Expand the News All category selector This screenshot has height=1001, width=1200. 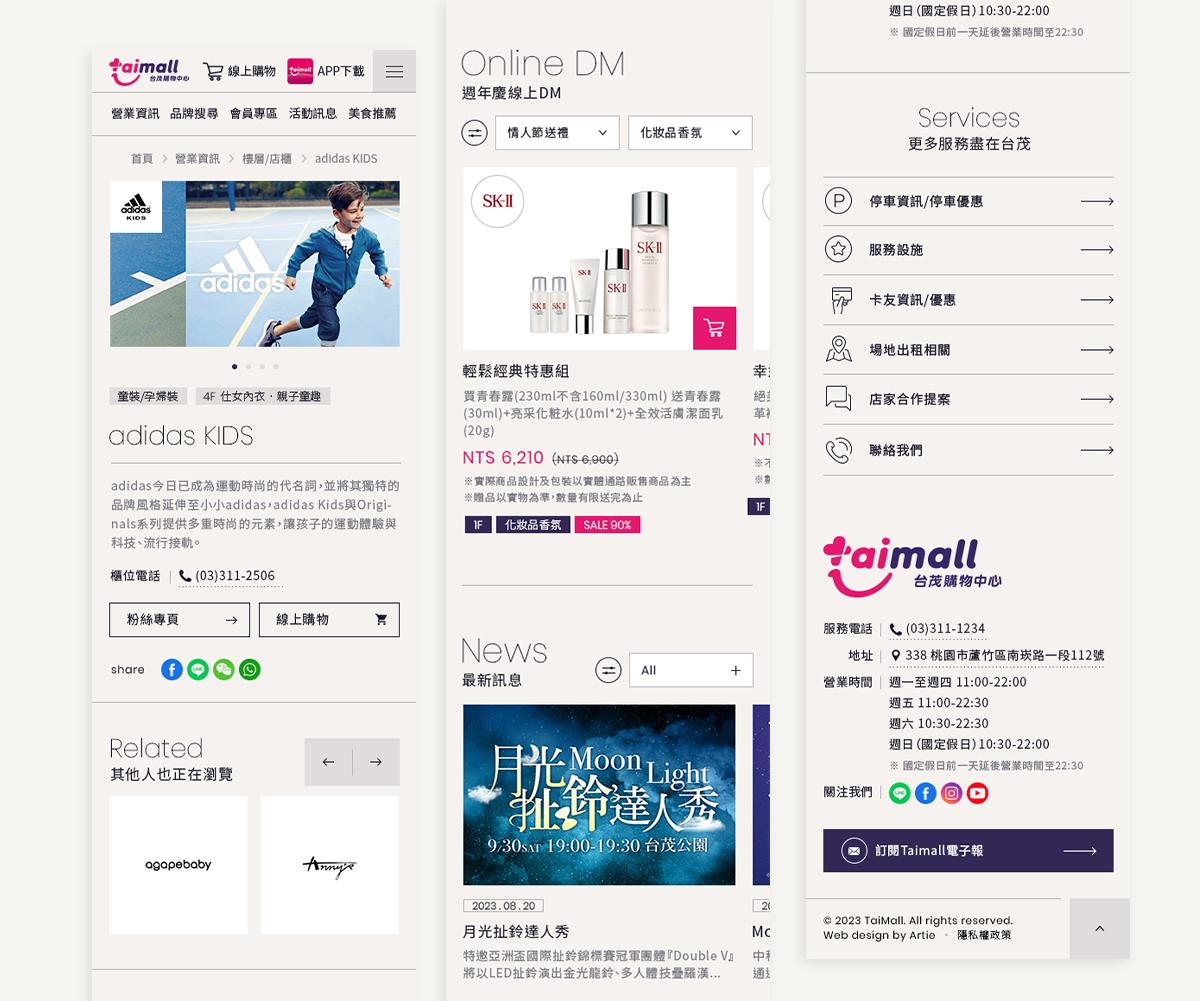pos(691,670)
